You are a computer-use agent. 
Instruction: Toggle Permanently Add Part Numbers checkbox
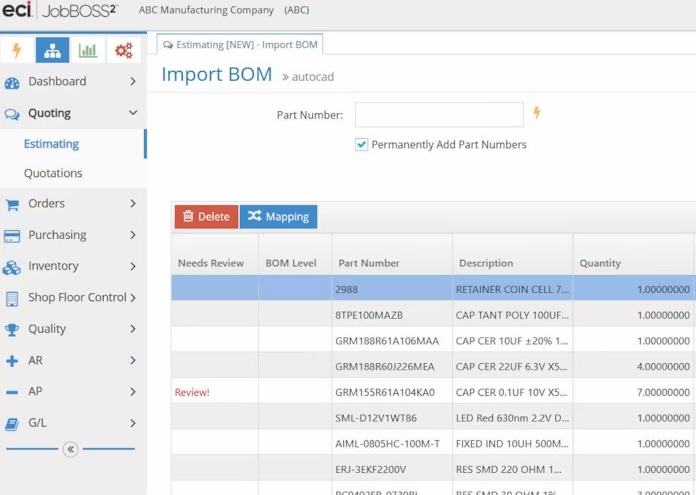pos(361,144)
